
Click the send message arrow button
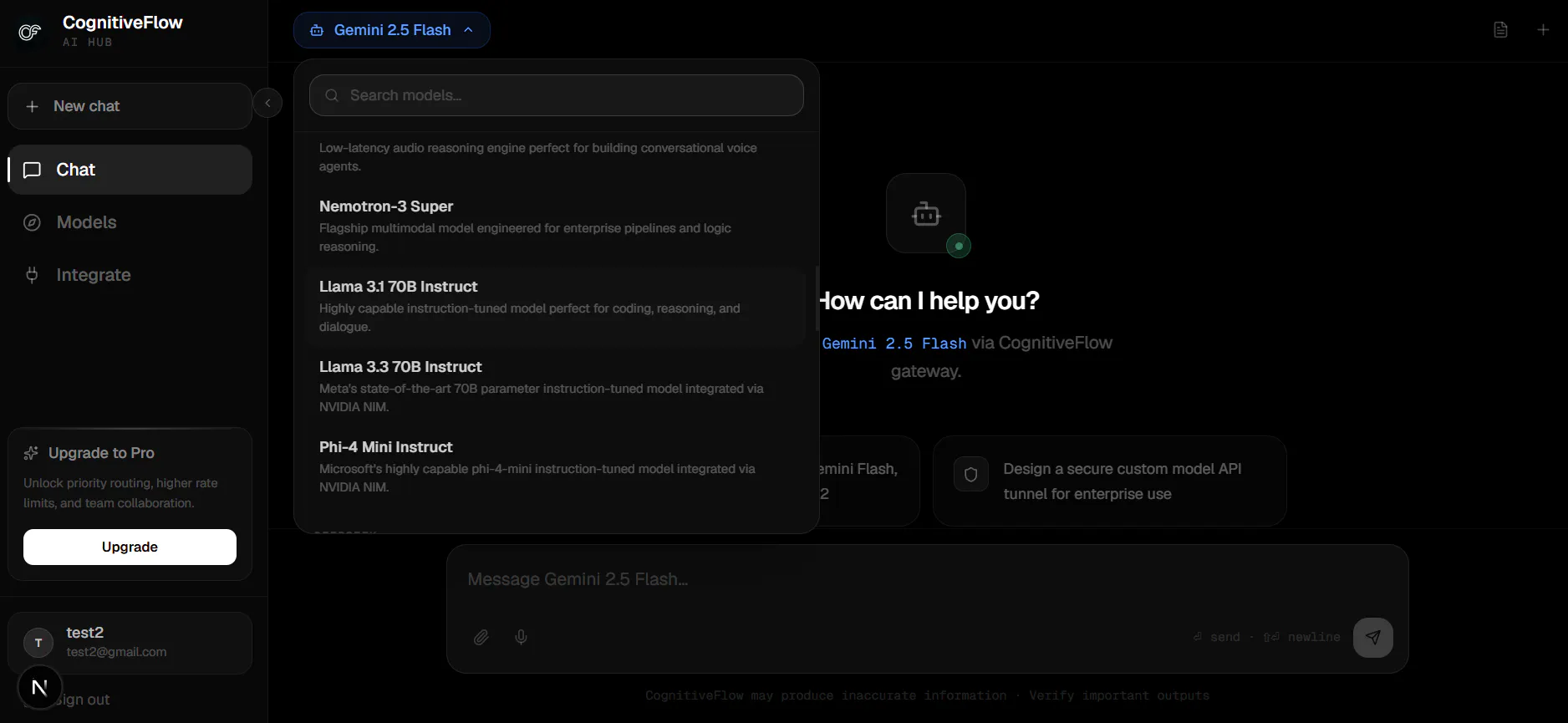[x=1372, y=637]
